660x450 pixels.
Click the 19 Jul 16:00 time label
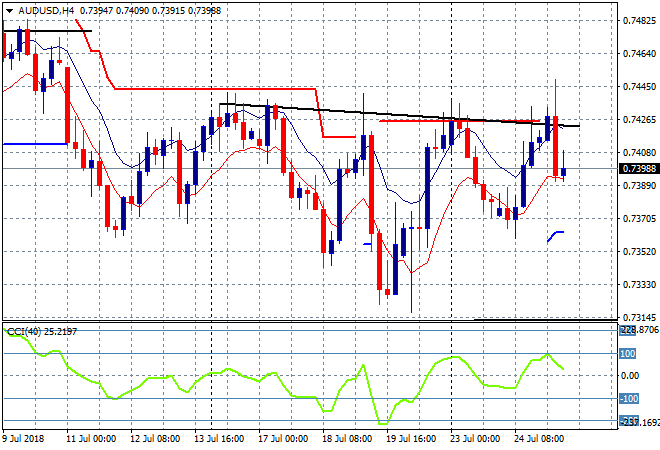click(x=411, y=439)
